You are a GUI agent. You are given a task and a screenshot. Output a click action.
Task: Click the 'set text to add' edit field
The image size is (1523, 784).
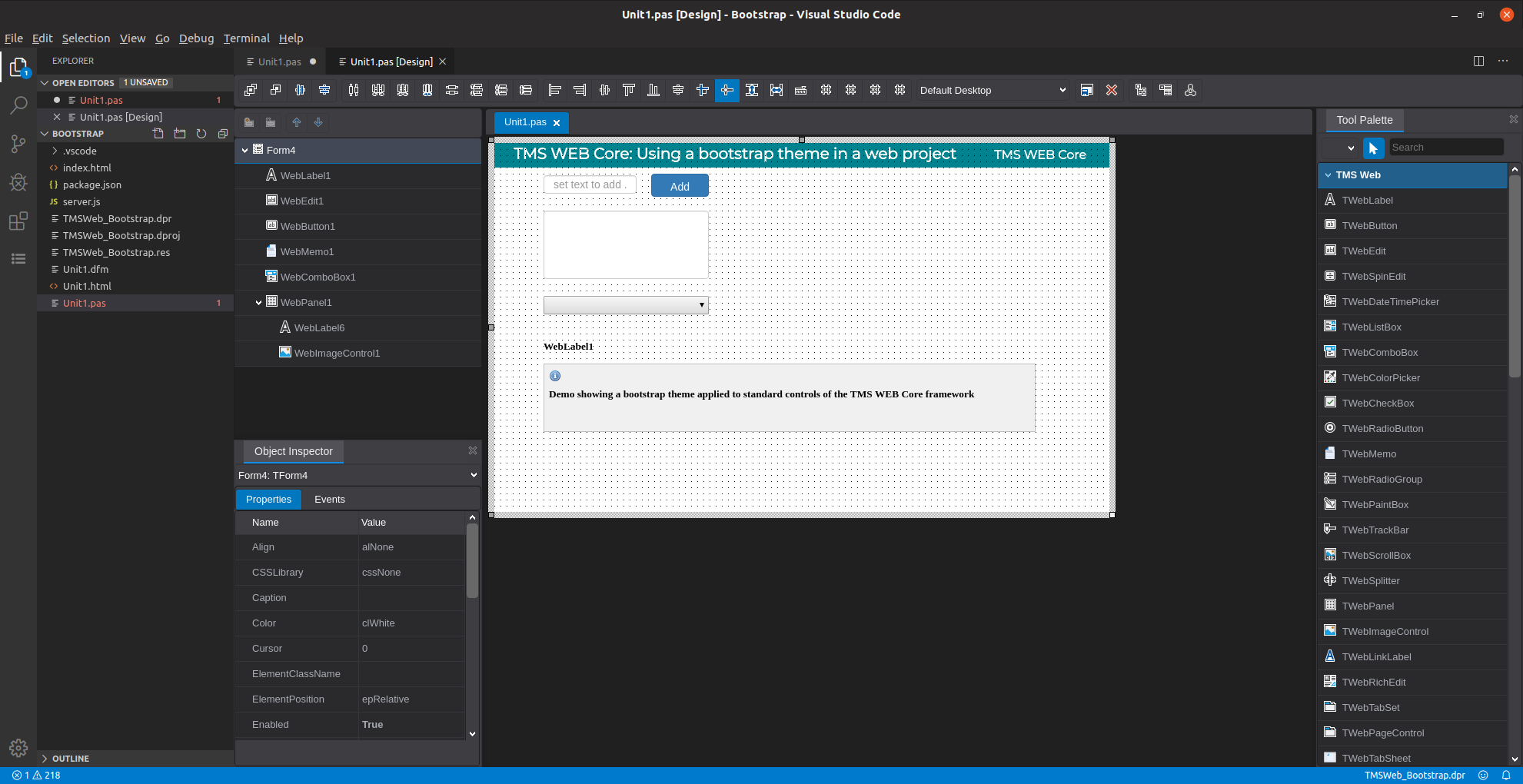click(590, 184)
